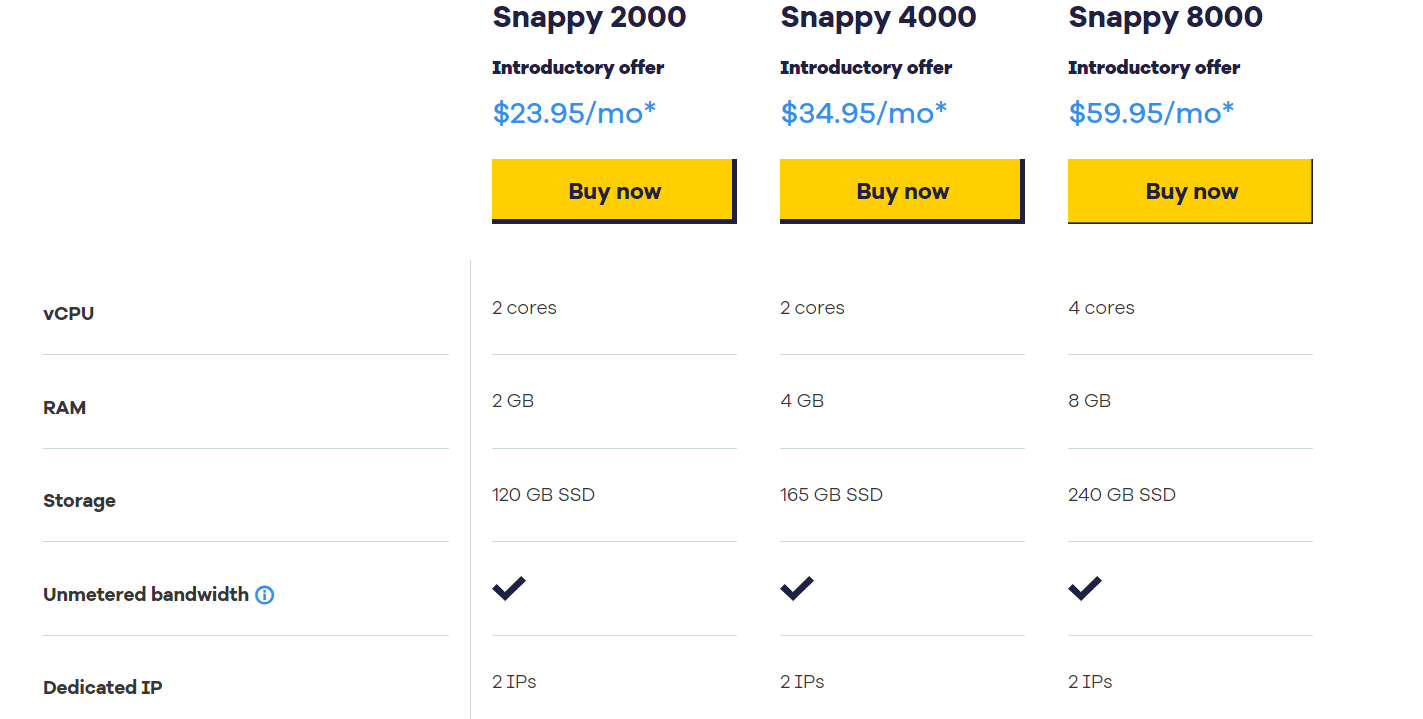This screenshot has height=719, width=1423.
Task: Click the Snappy 8000 bandwidth checkmark
Action: pos(1085,589)
